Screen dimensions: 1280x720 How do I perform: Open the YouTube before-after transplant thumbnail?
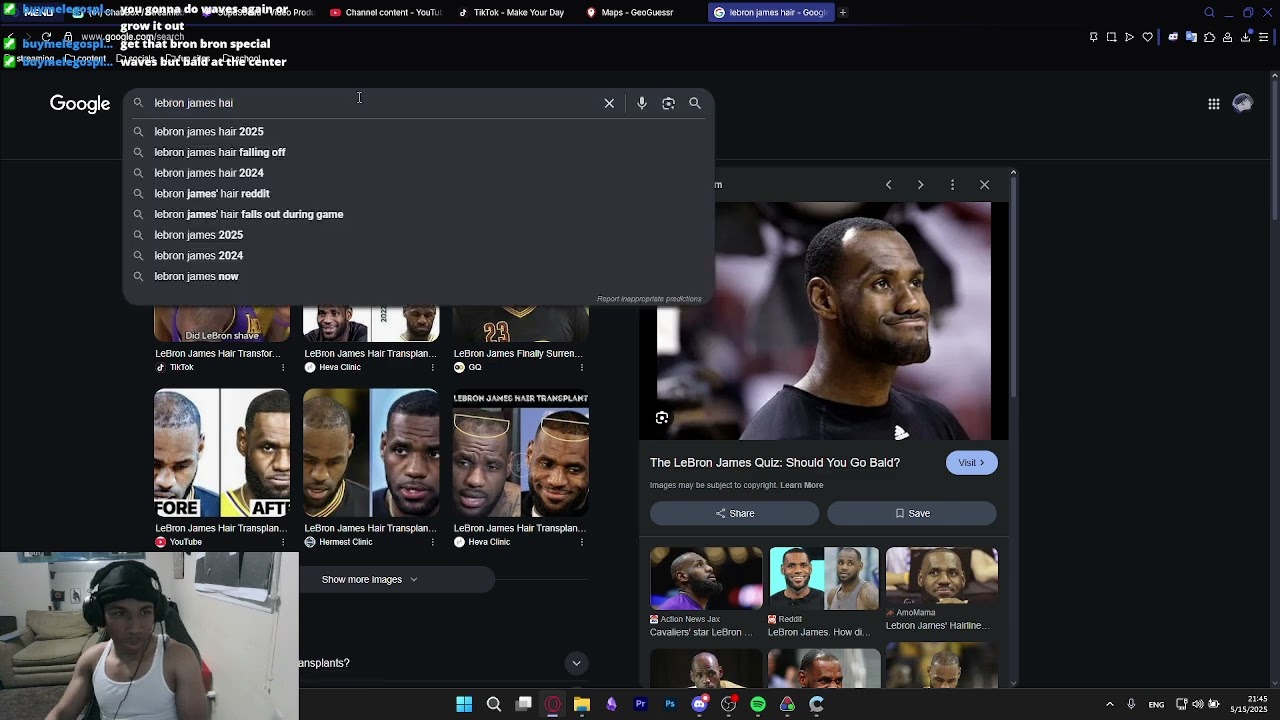coord(222,453)
